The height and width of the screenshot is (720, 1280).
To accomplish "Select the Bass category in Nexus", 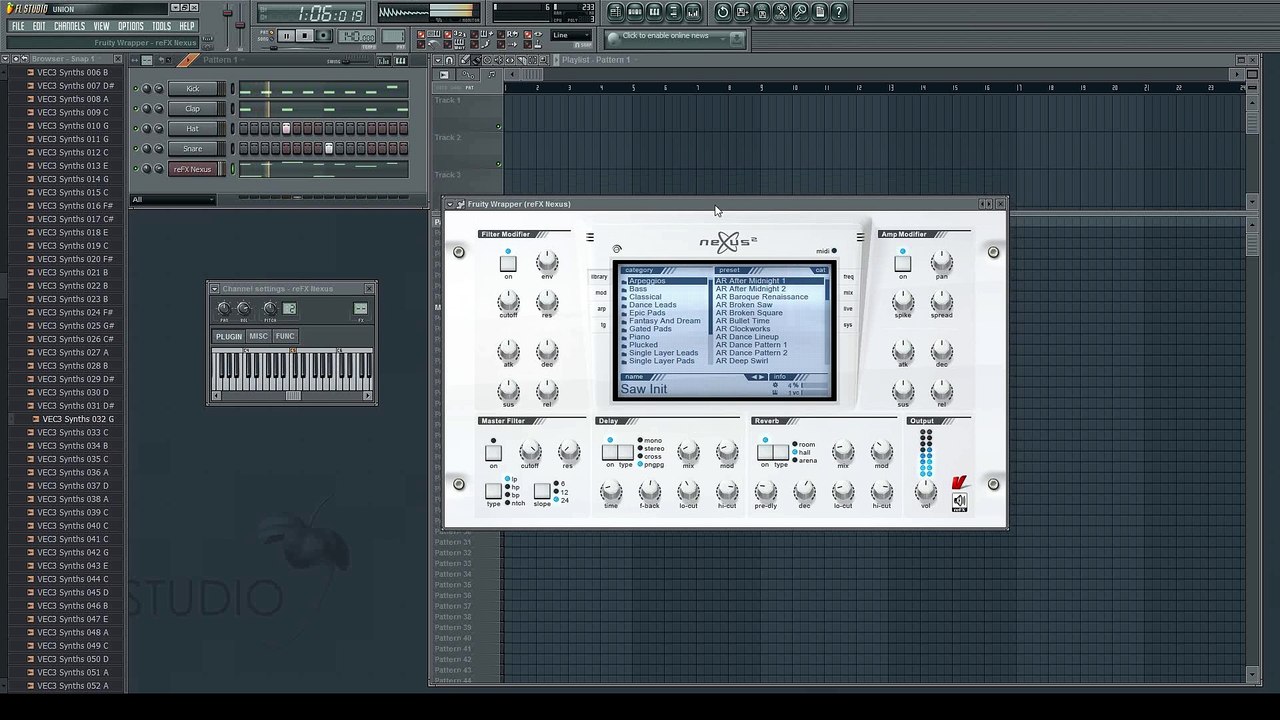I will 637,289.
